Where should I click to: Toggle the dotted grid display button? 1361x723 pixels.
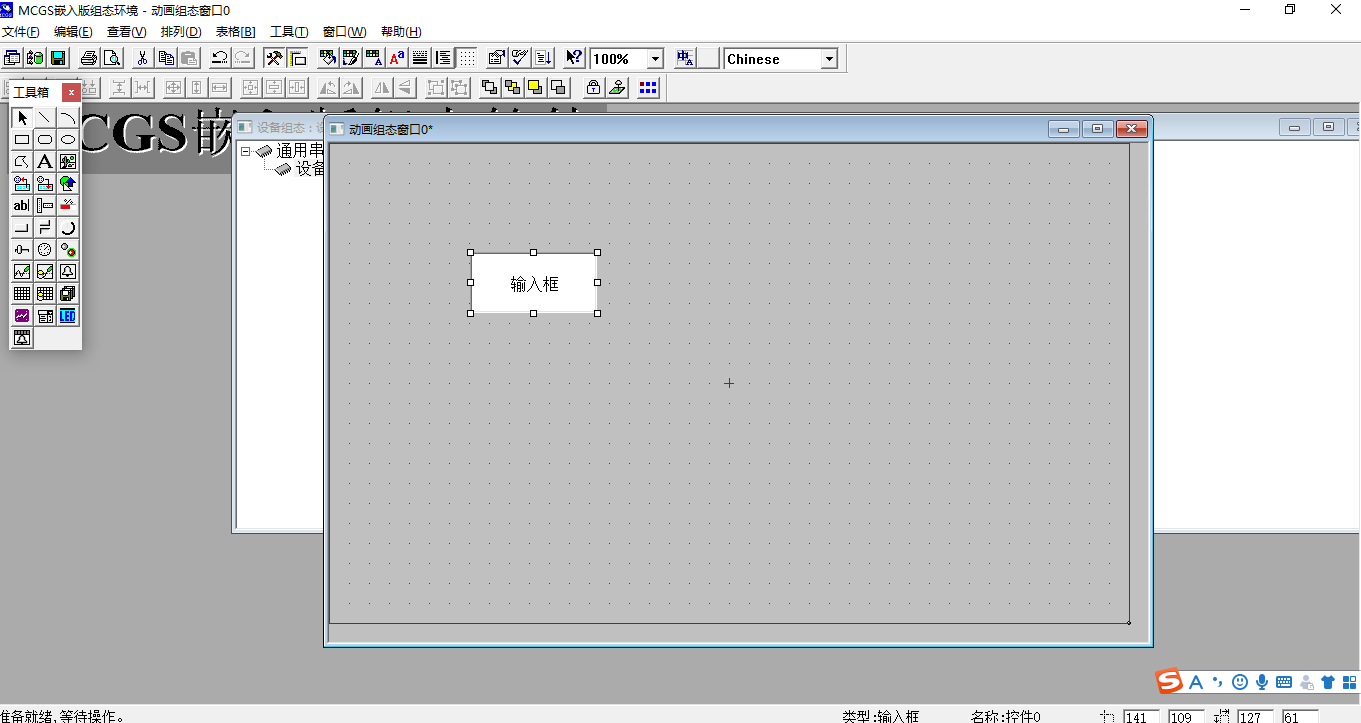click(467, 58)
